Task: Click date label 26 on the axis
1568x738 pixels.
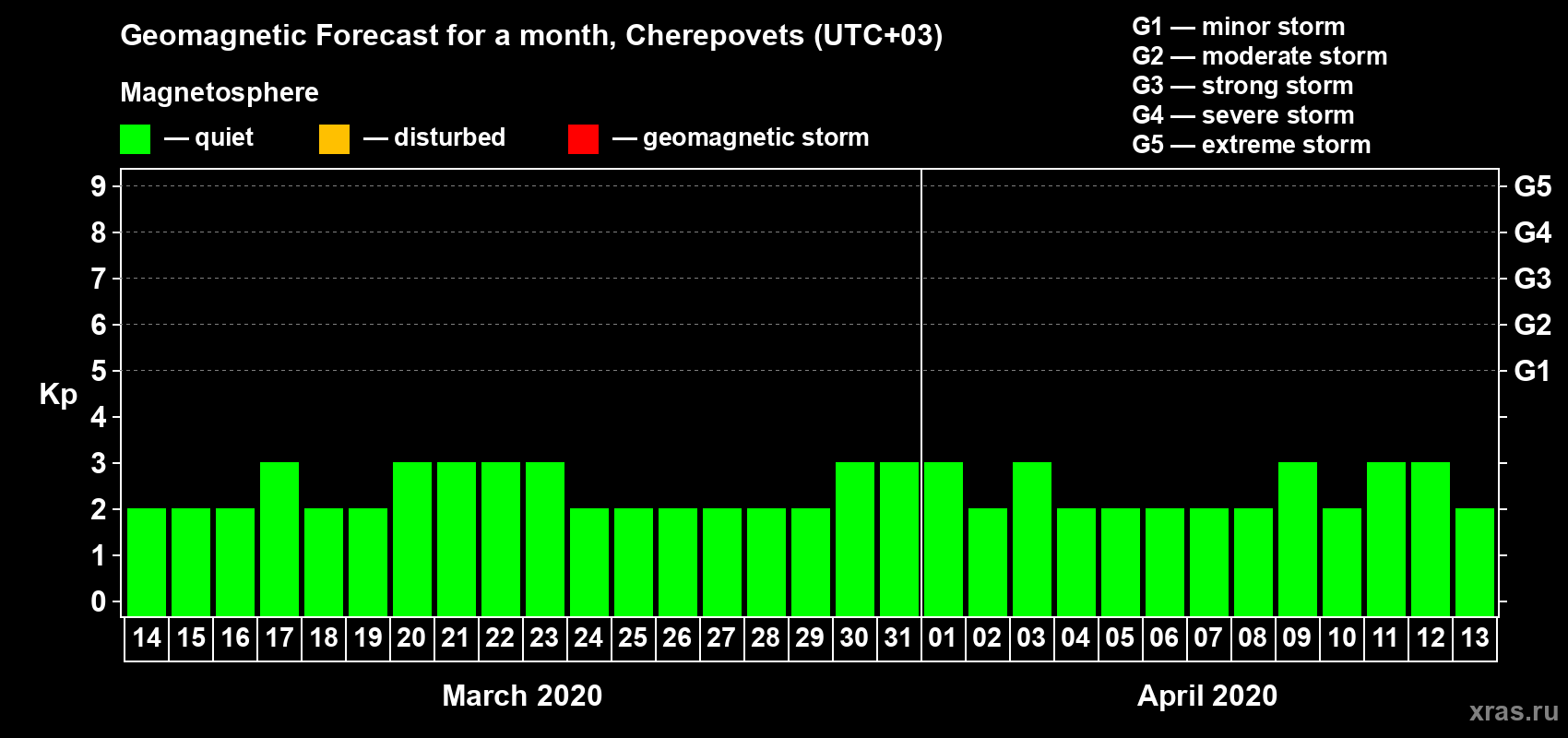Action: point(677,637)
